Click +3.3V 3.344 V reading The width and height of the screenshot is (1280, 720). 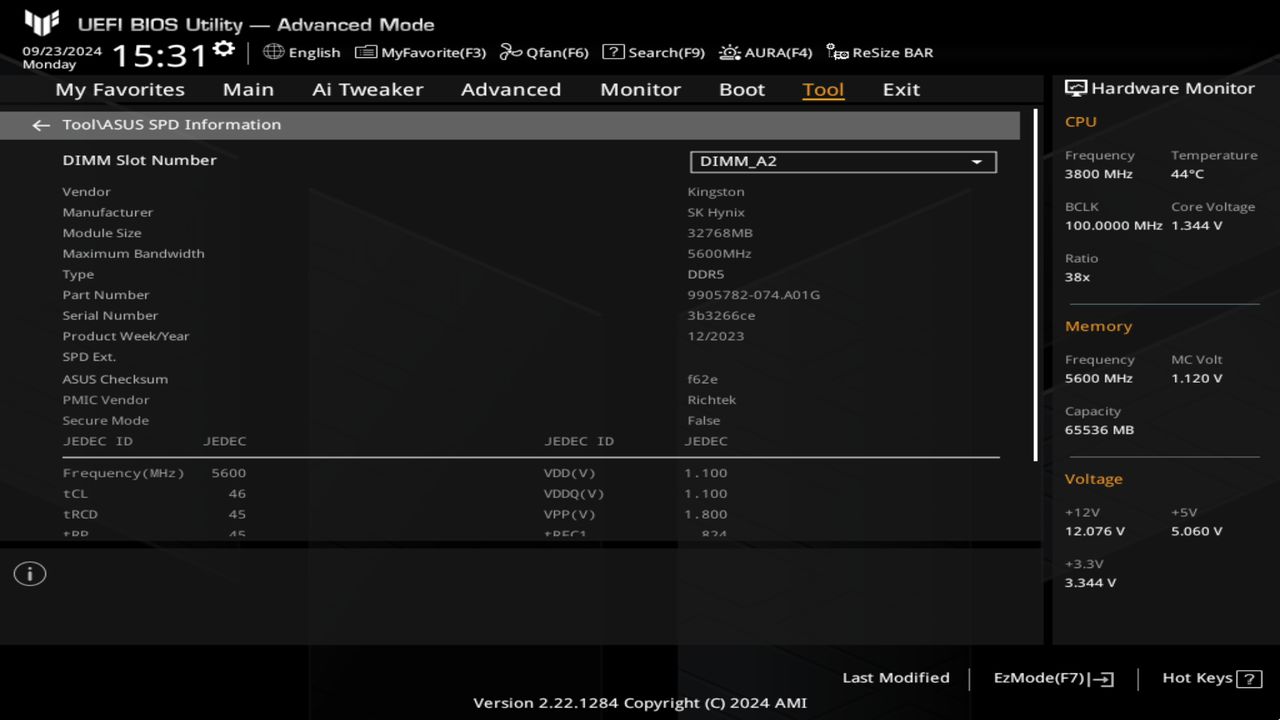(1091, 583)
